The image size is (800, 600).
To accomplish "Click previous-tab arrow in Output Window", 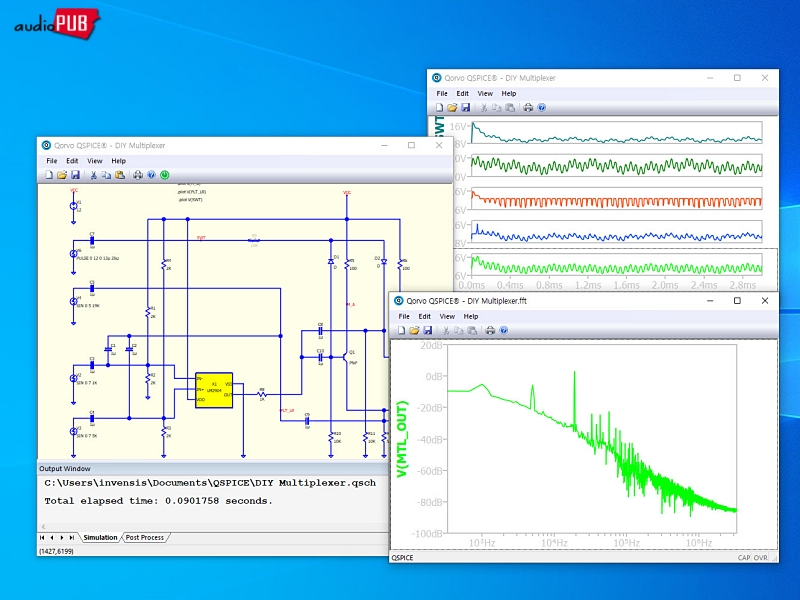I will point(52,538).
